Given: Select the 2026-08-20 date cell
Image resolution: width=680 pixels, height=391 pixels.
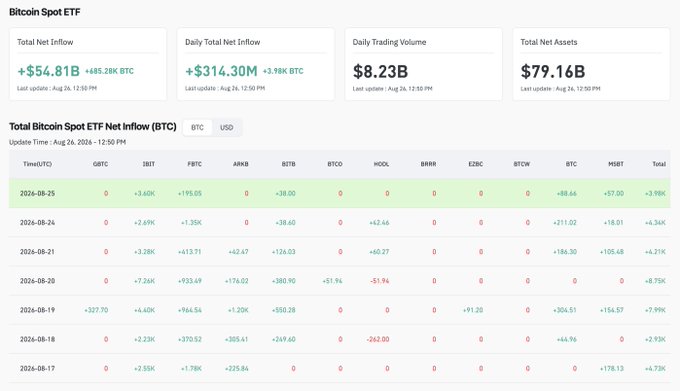Looking at the screenshot, I should pos(37,281).
